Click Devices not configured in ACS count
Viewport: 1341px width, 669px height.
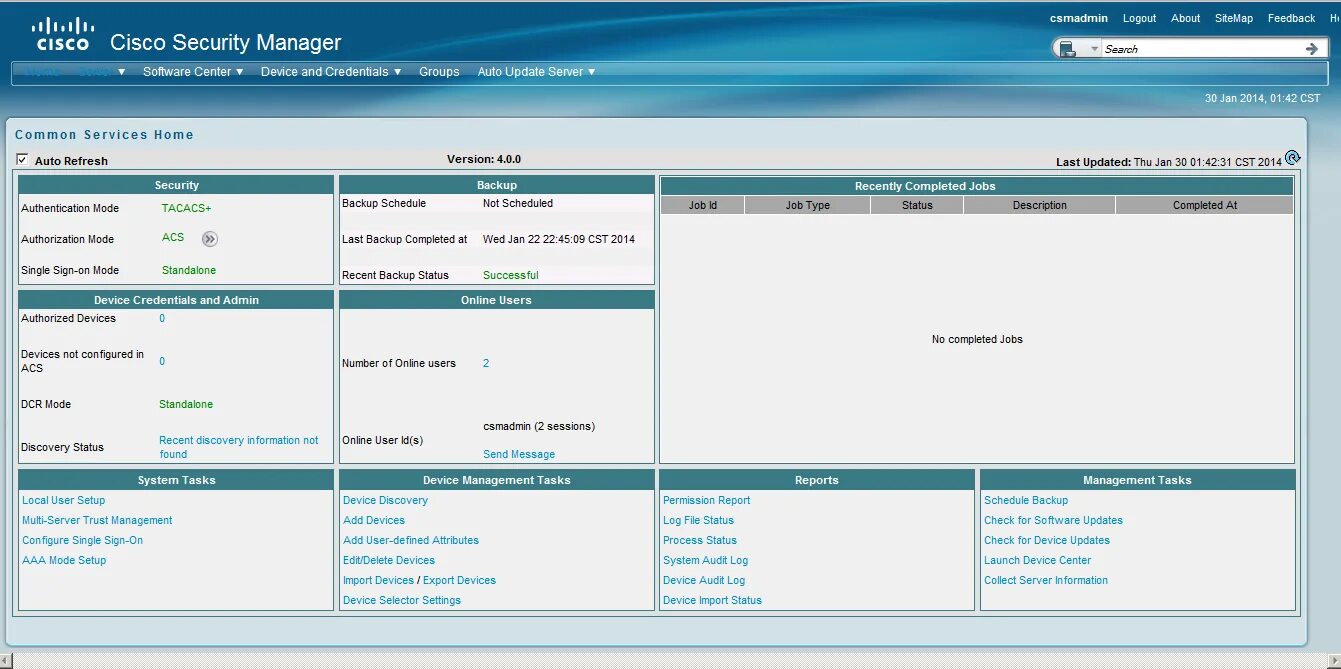pyautogui.click(x=162, y=361)
